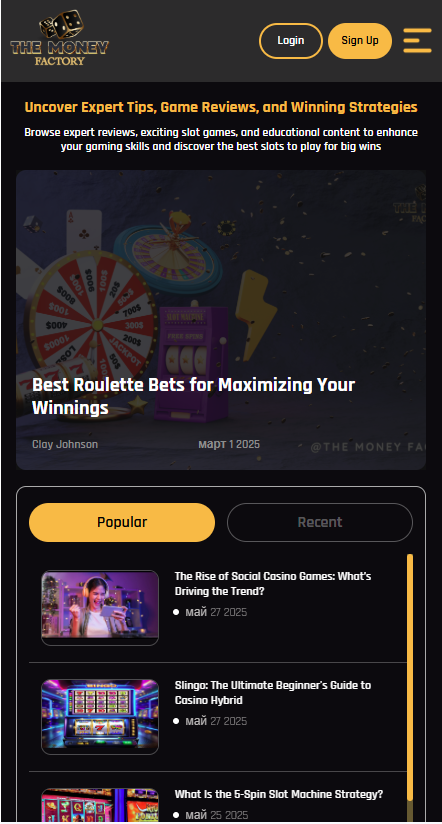Open the hamburger menu icon

pyautogui.click(x=417, y=40)
